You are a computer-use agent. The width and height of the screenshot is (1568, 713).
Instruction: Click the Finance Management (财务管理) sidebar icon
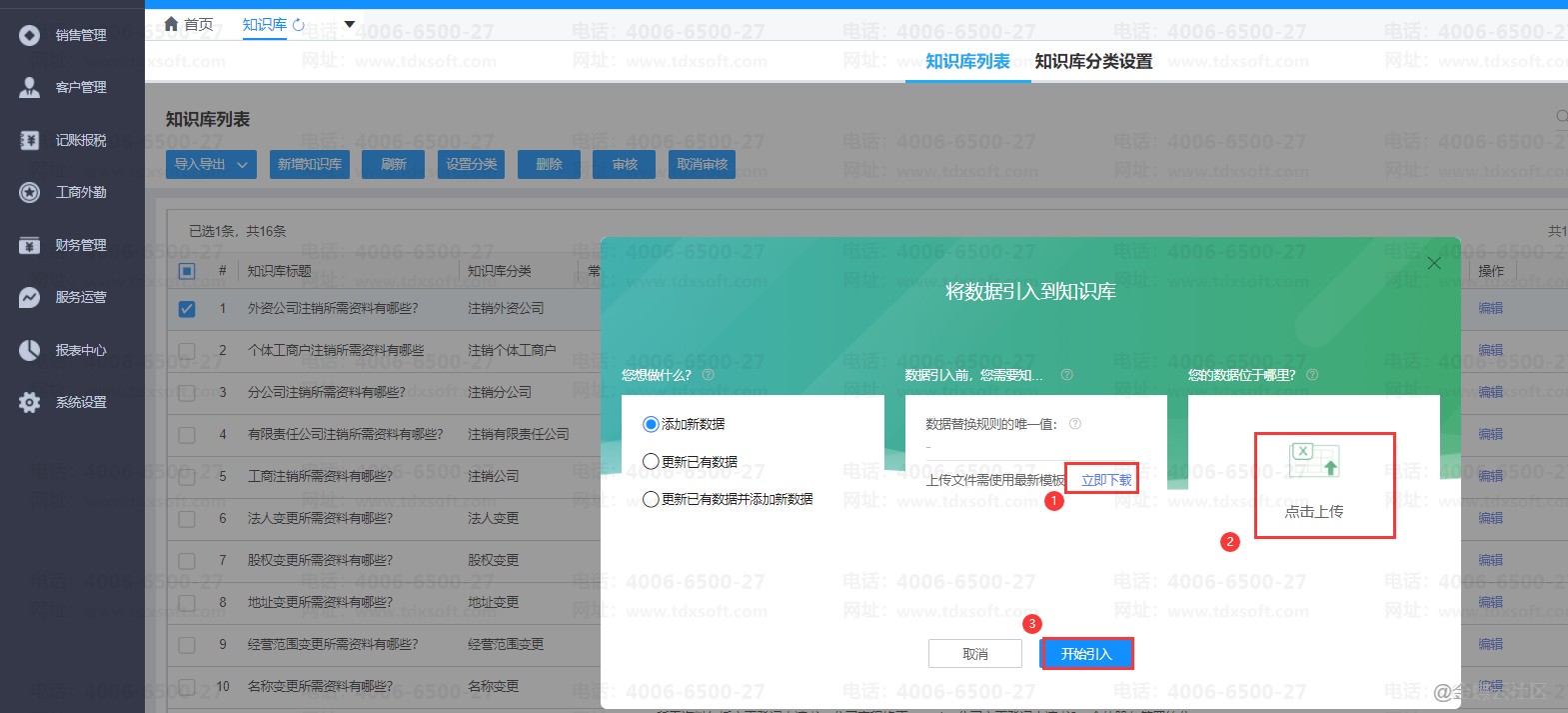30,246
